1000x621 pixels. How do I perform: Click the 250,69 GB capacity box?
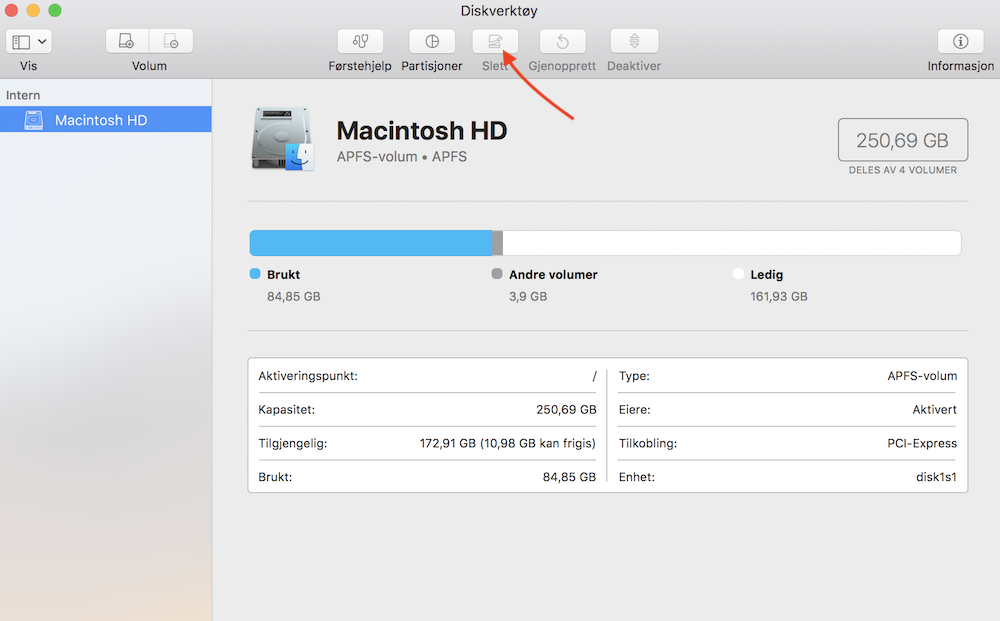pos(902,140)
